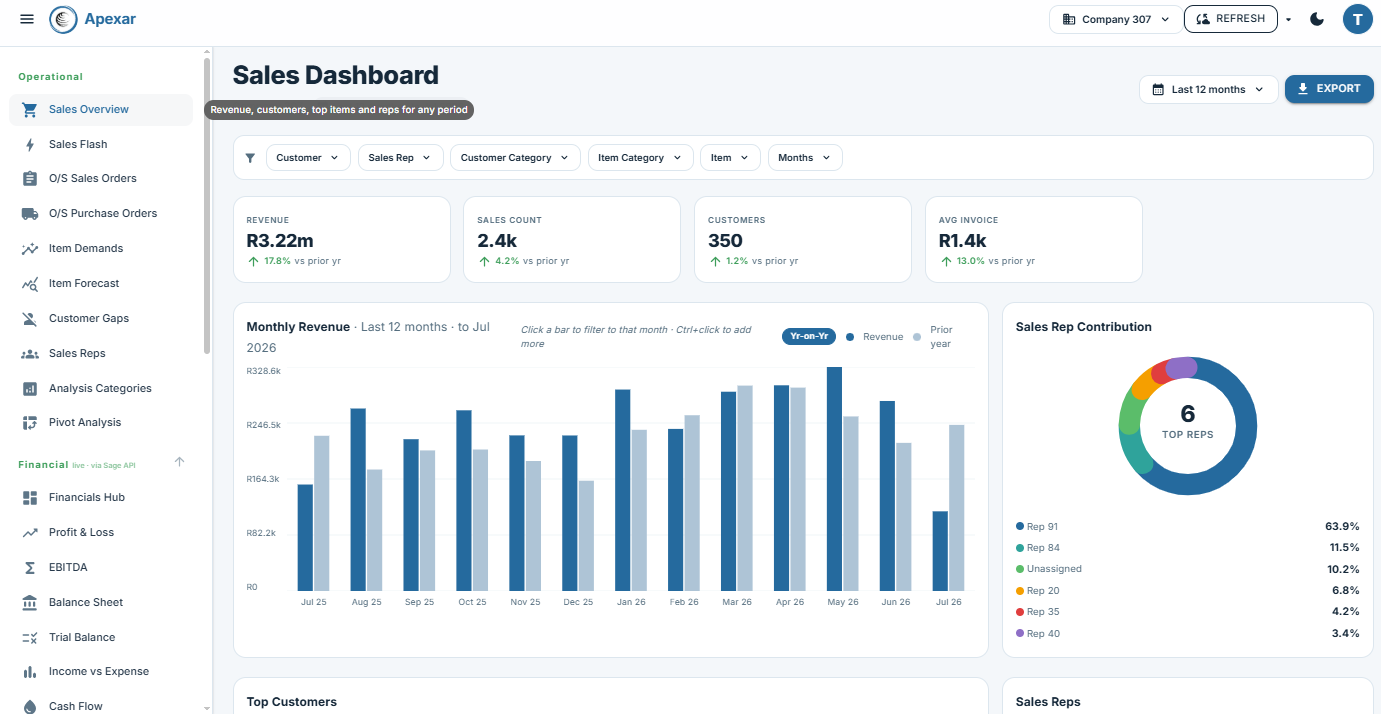
Task: Open Customer Gaps sidebar icon
Action: coord(30,318)
